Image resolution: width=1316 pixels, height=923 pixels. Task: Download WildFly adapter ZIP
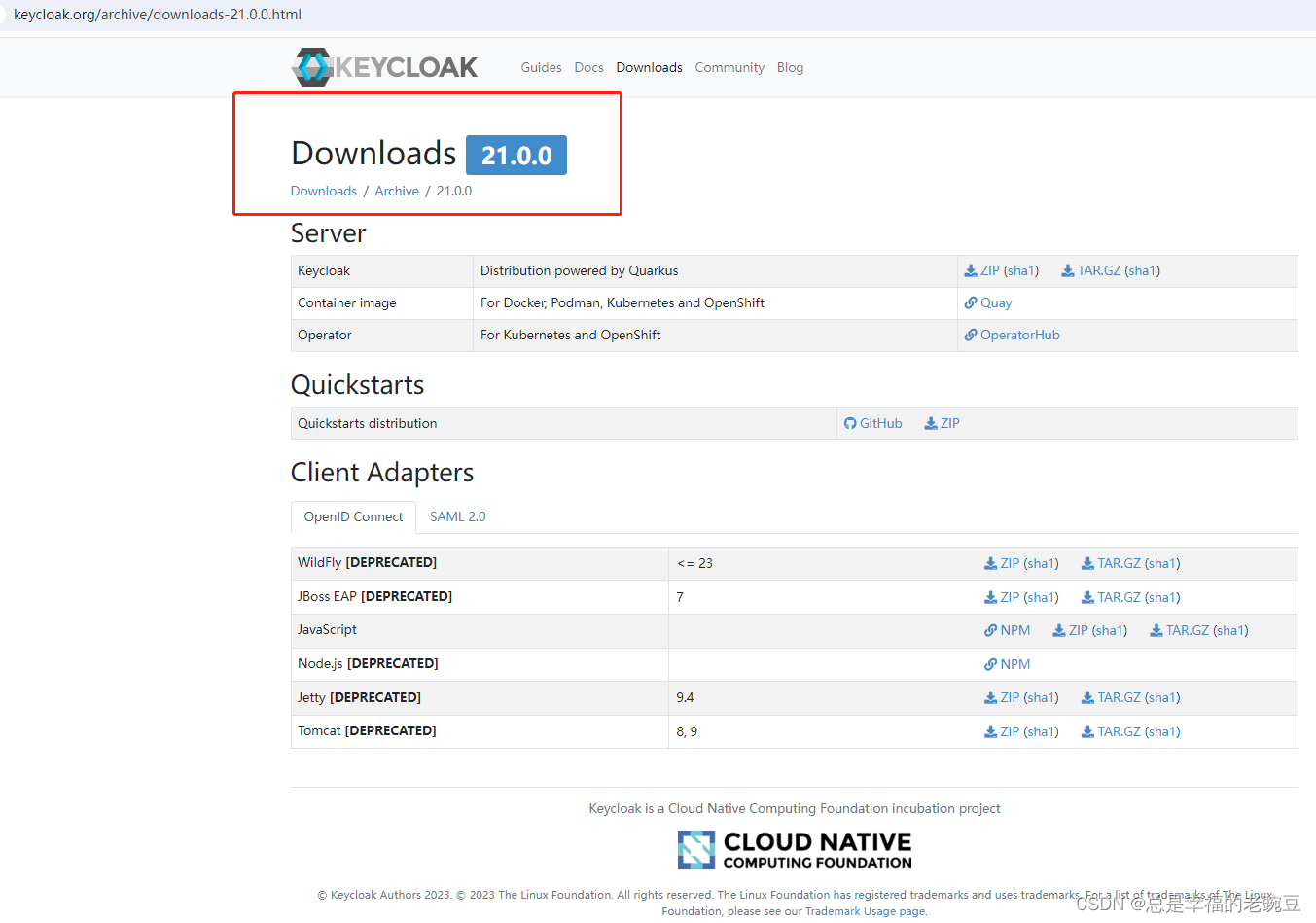click(1002, 563)
